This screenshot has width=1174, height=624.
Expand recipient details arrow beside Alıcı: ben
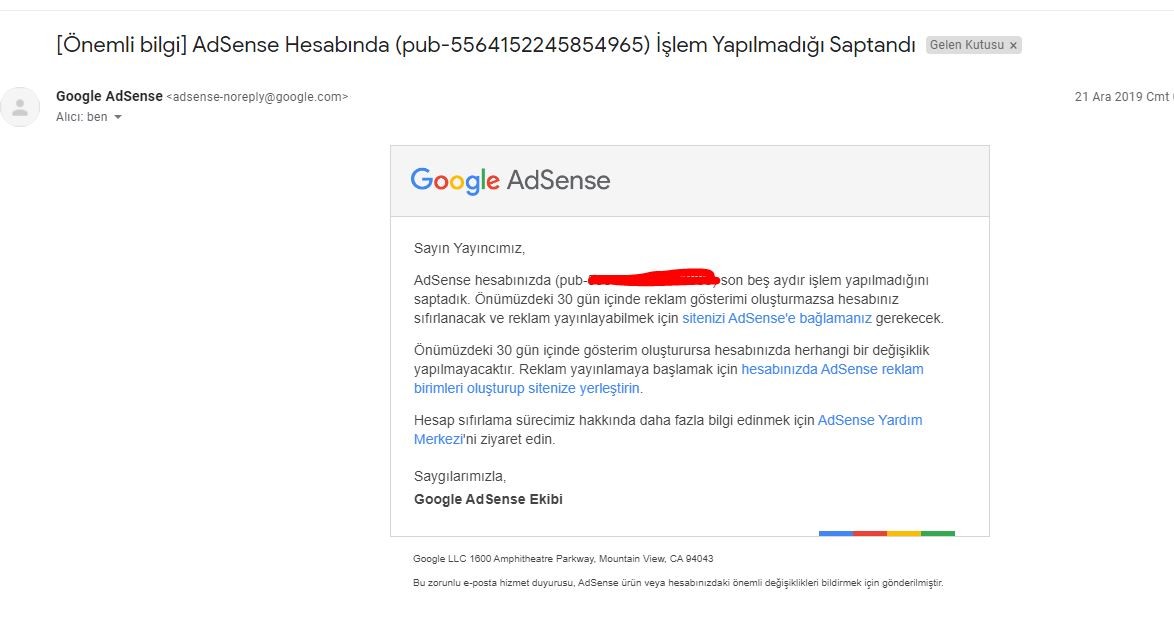pos(118,118)
